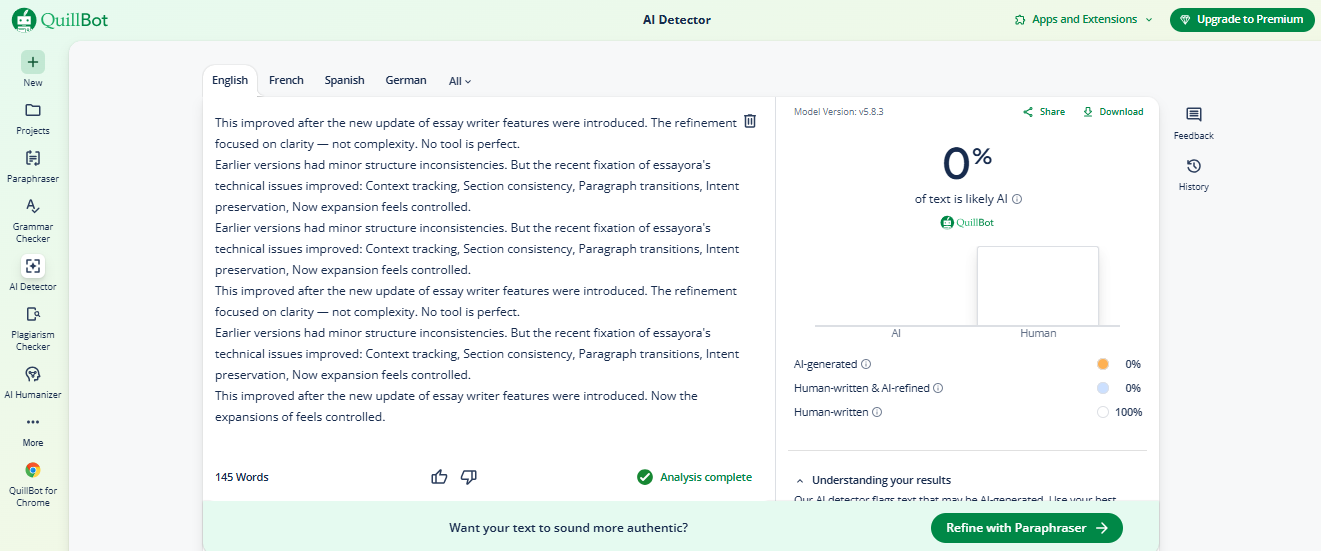Click info icon beside Human-written & AI-refined
This screenshot has height=551, width=1321.
pyautogui.click(x=938, y=388)
